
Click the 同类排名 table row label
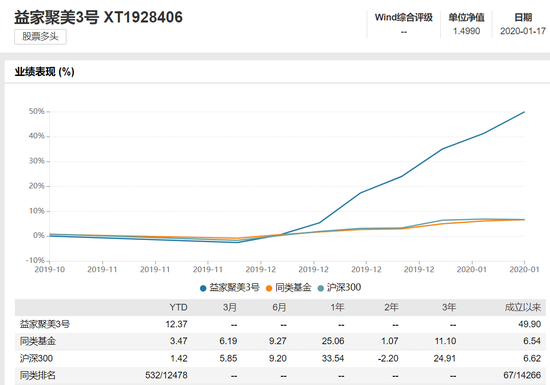(38, 375)
